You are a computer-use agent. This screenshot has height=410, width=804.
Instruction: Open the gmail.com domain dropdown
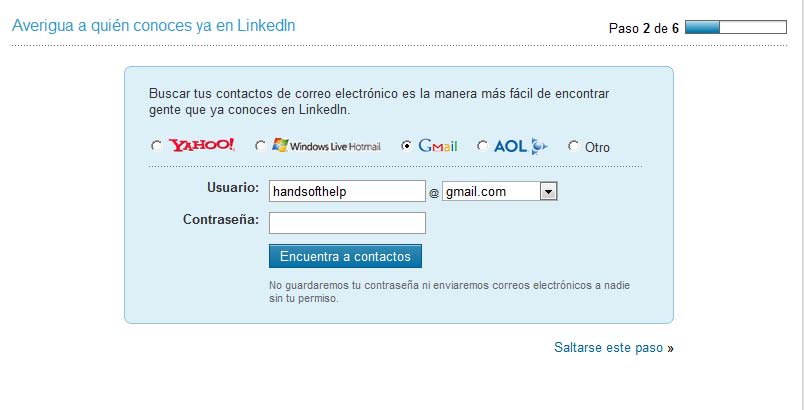click(548, 191)
